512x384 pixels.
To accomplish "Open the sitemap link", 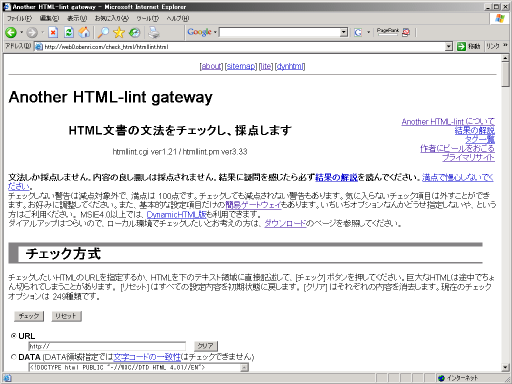I will [x=241, y=66].
